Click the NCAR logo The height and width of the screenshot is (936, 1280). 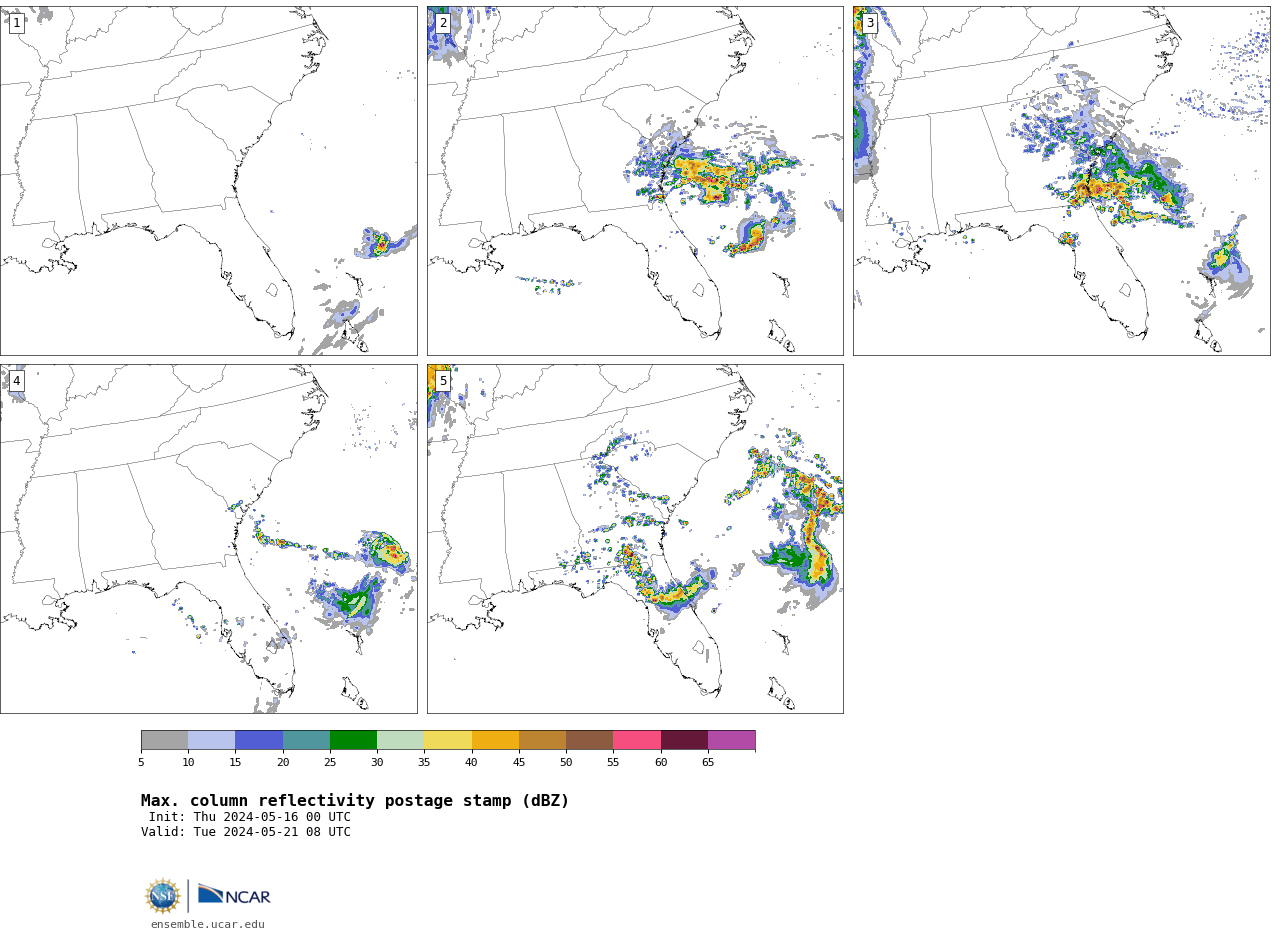[x=234, y=895]
